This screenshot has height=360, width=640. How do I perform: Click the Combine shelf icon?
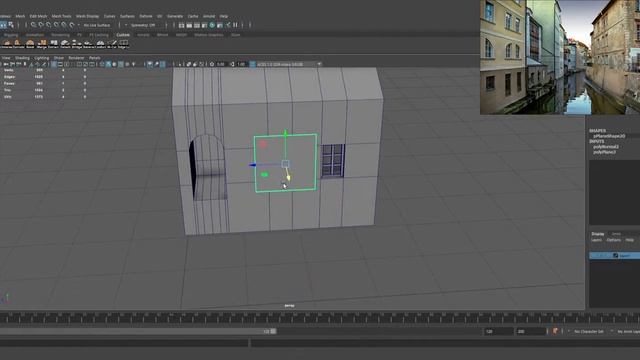tap(100, 43)
